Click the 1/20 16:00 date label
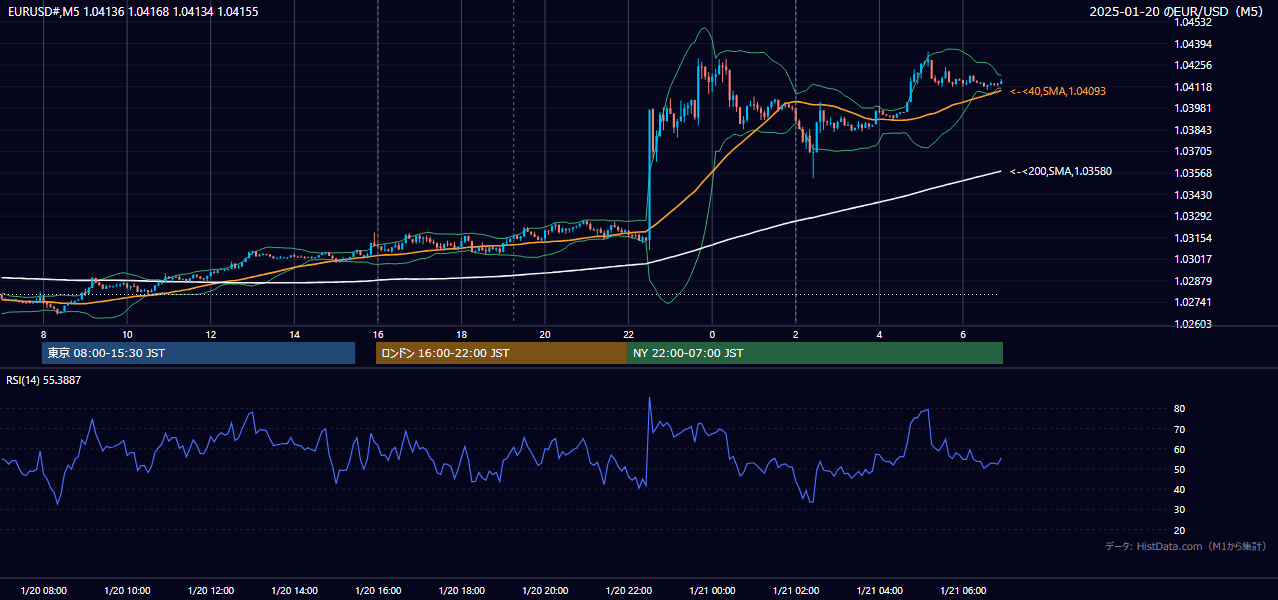 [x=377, y=591]
